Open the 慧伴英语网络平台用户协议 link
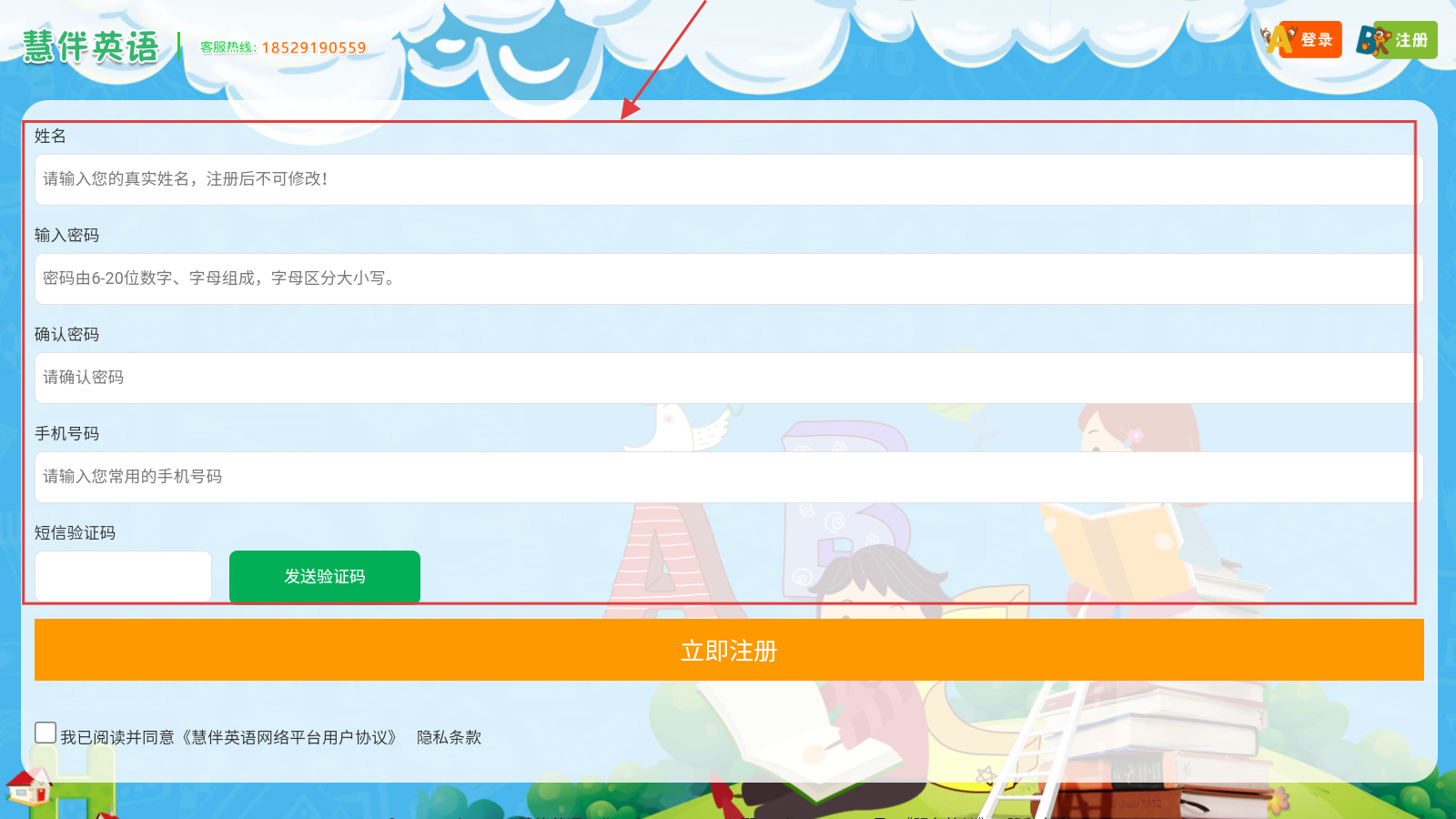This screenshot has height=819, width=1456. [x=289, y=737]
